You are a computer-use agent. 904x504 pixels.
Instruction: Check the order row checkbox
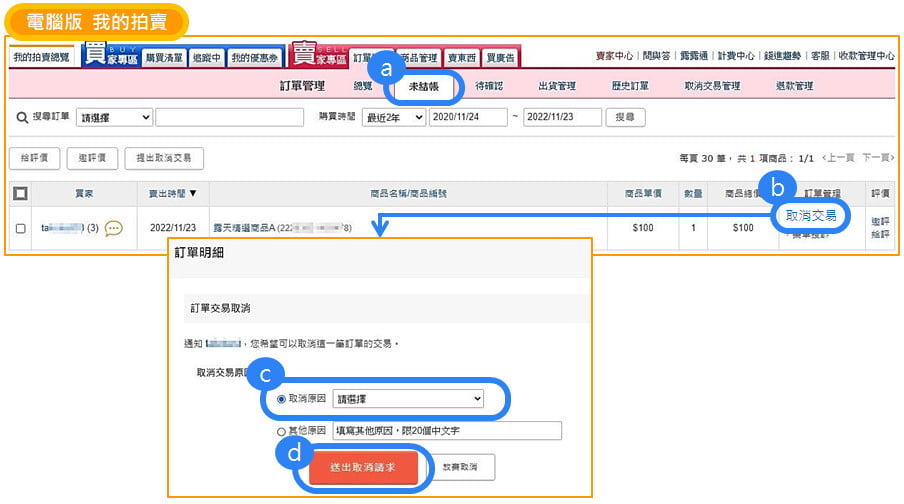coord(20,228)
